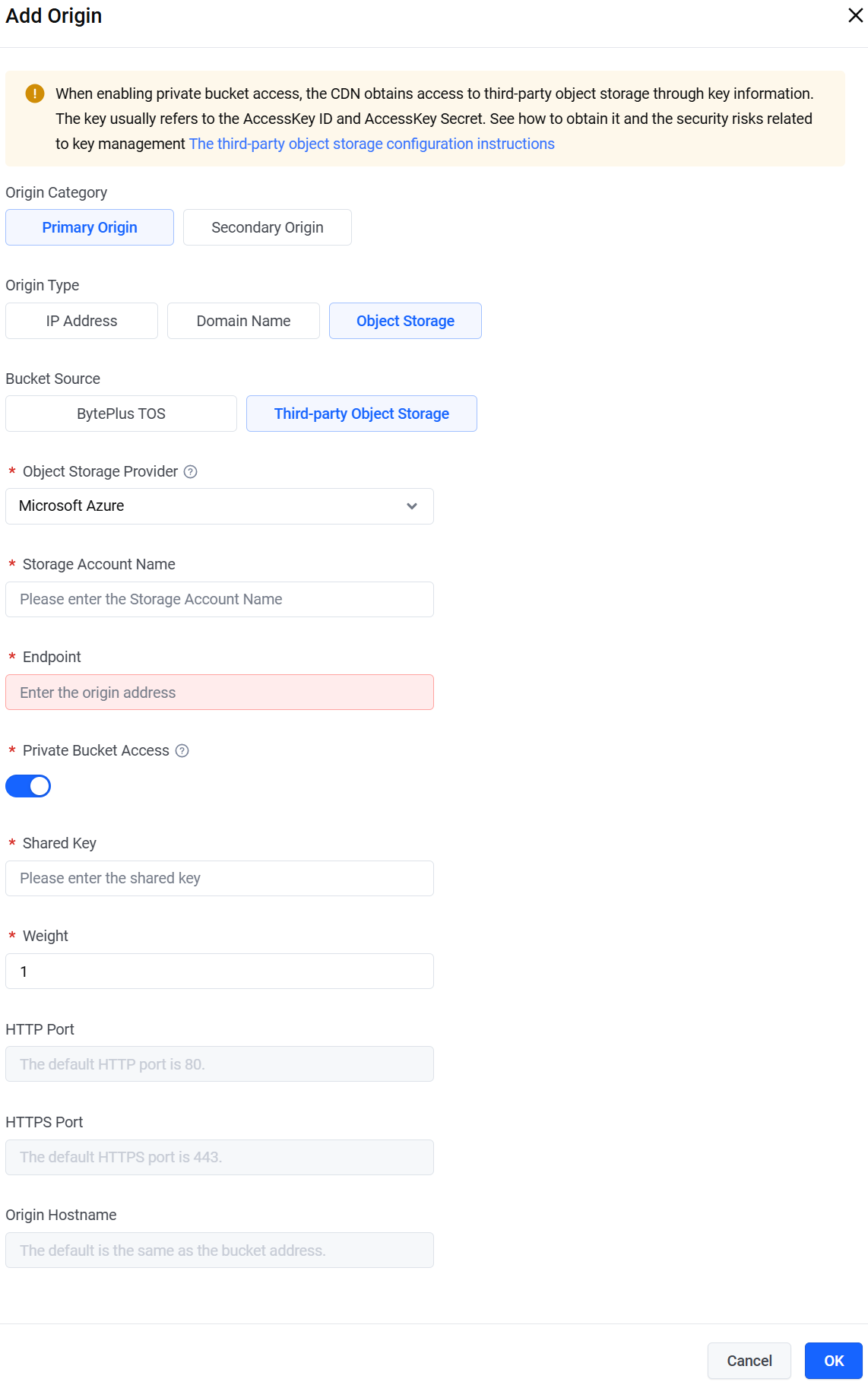Close the Add Origin dialog
The width and height of the screenshot is (868, 1382).
pyautogui.click(x=855, y=16)
